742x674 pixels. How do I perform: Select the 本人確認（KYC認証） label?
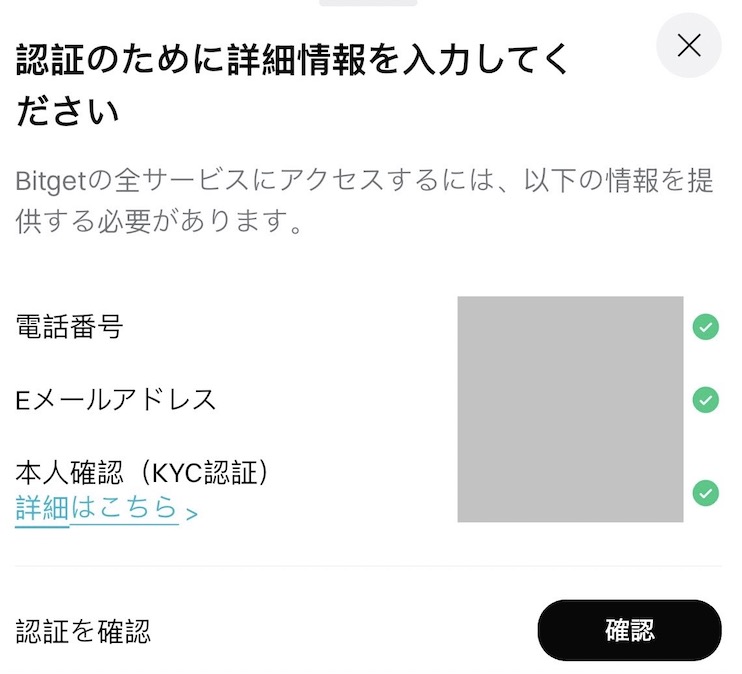pos(143,471)
